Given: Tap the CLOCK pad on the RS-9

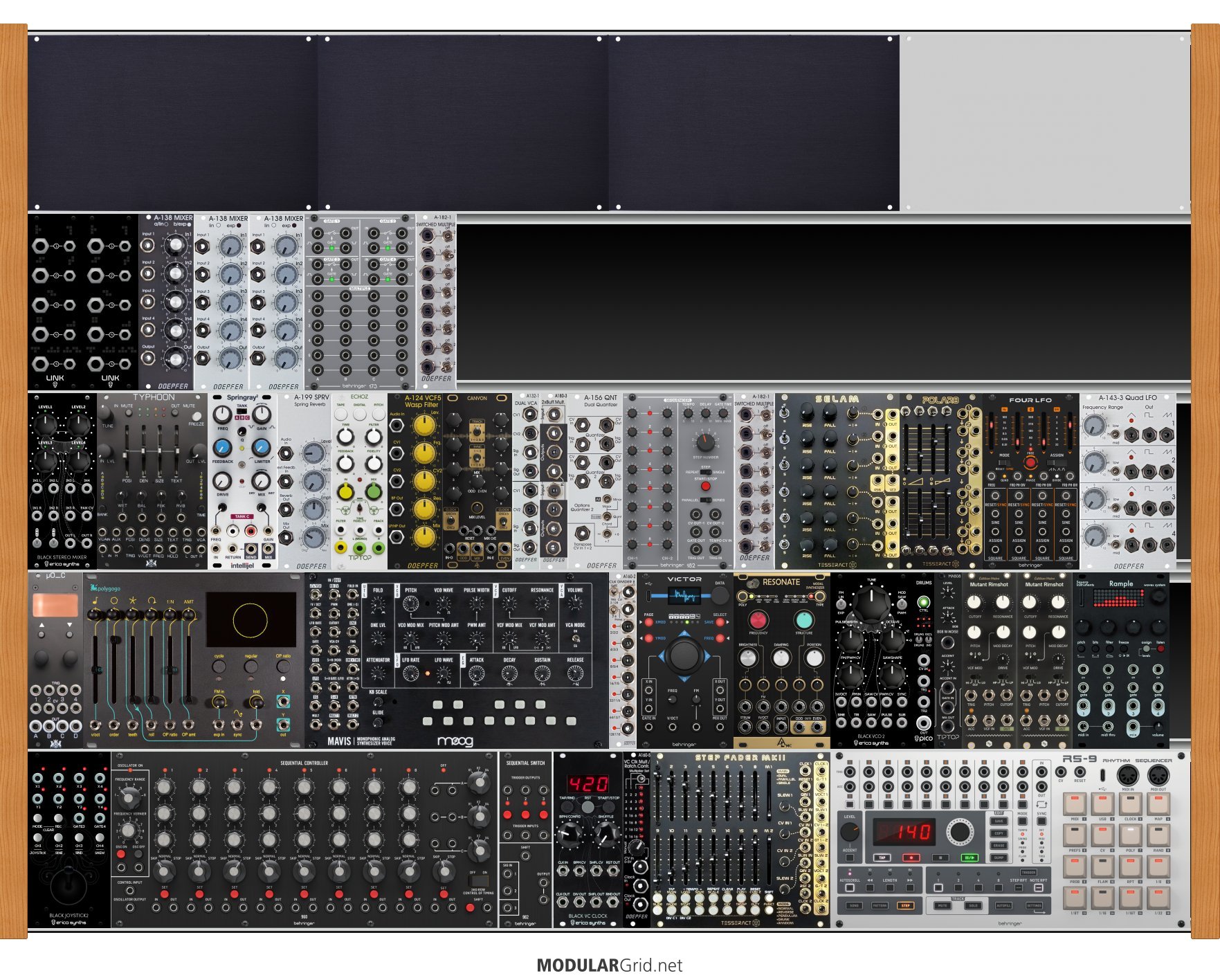Looking at the screenshot, I should pyautogui.click(x=1130, y=804).
